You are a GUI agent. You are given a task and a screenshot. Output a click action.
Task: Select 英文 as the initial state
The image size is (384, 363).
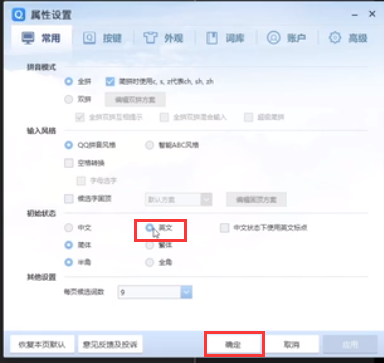(149, 228)
